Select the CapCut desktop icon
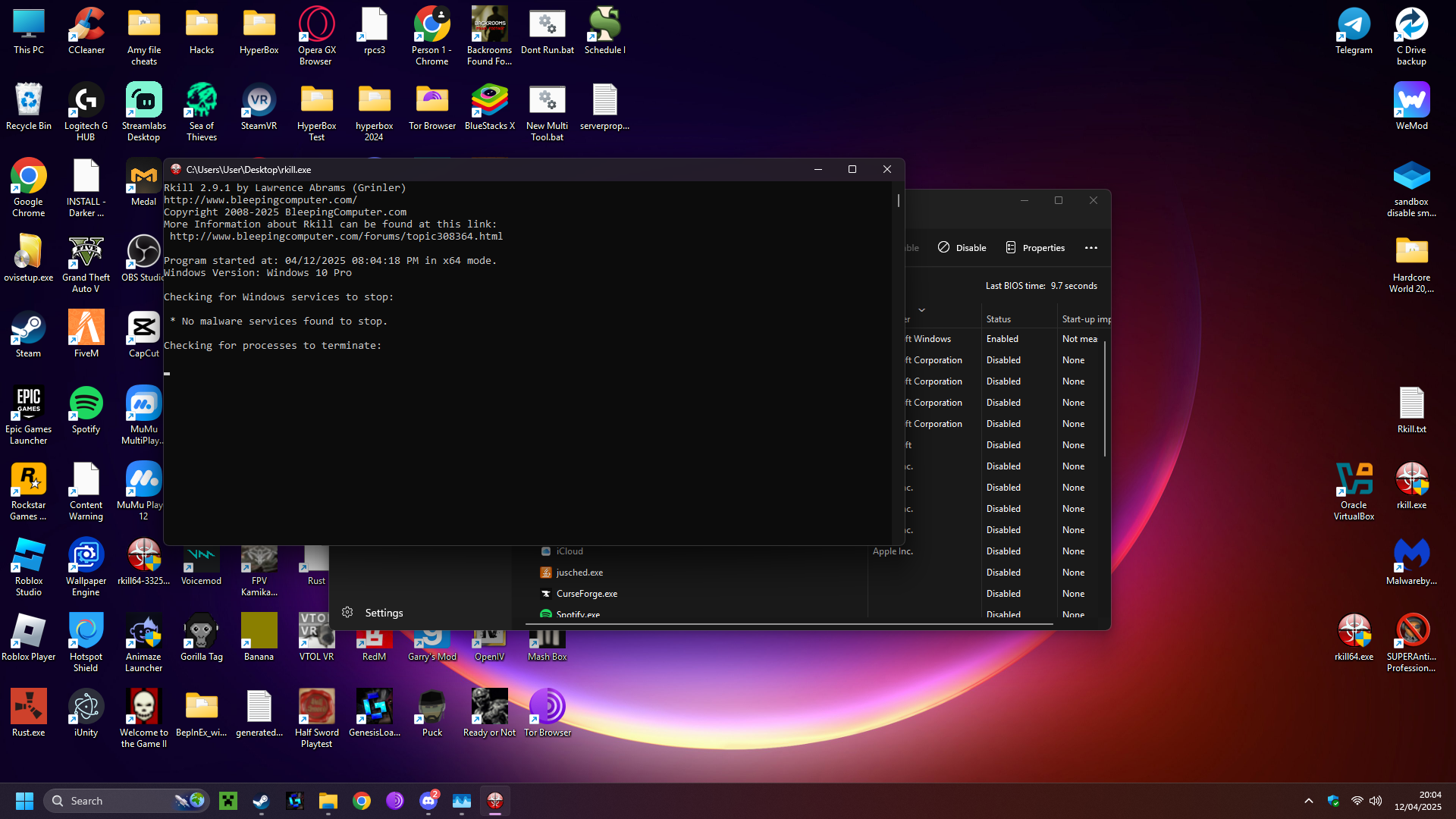This screenshot has width=1456, height=819. (143, 334)
